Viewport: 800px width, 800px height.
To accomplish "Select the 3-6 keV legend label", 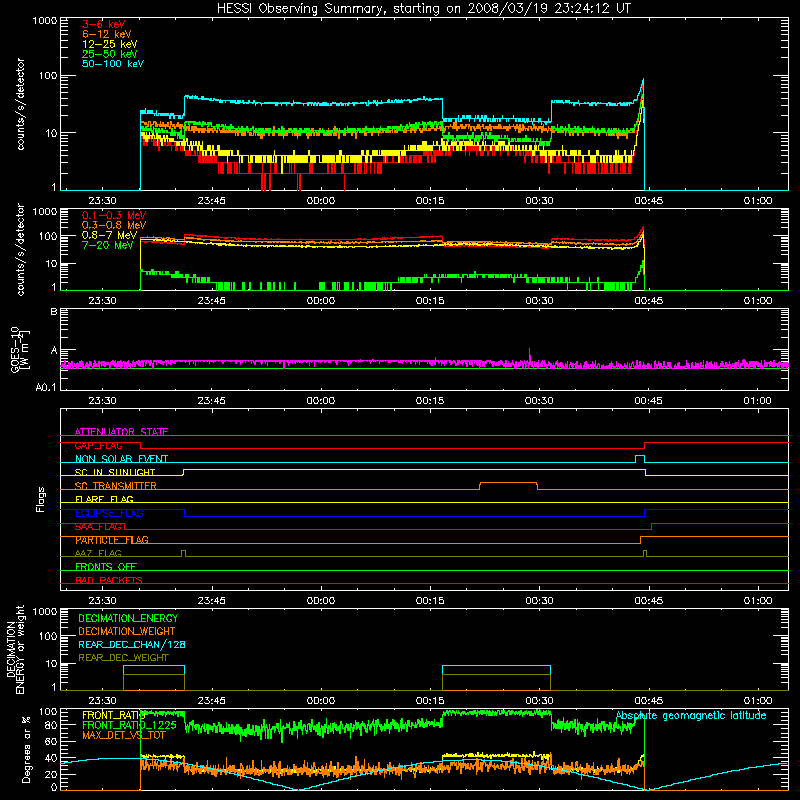I will pos(104,24).
